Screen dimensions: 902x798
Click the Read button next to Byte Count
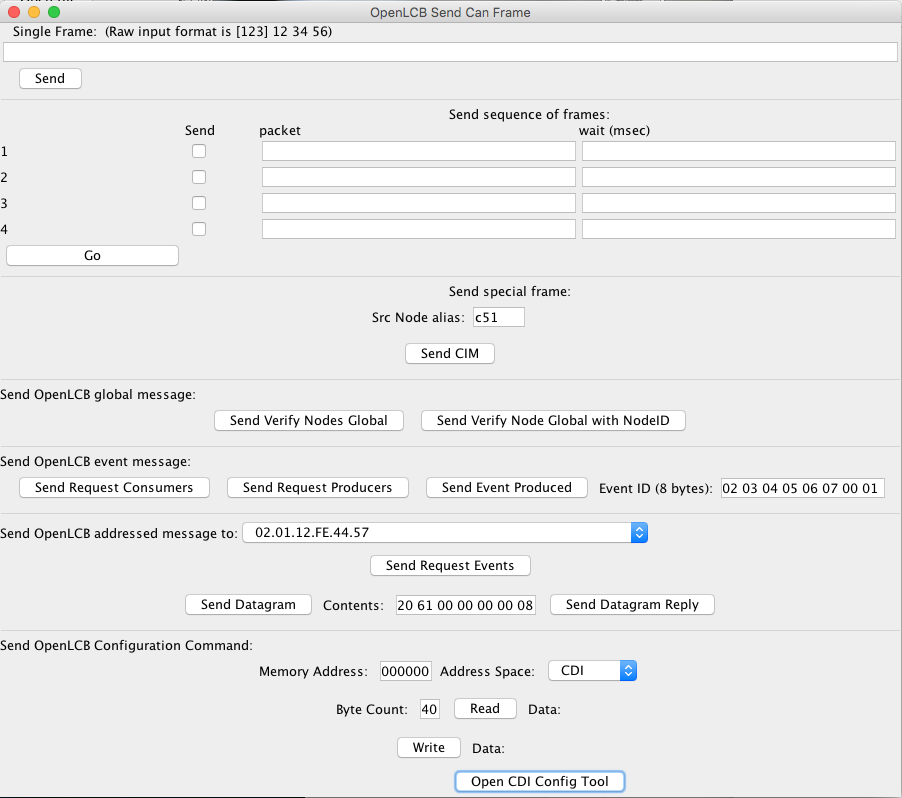click(485, 709)
